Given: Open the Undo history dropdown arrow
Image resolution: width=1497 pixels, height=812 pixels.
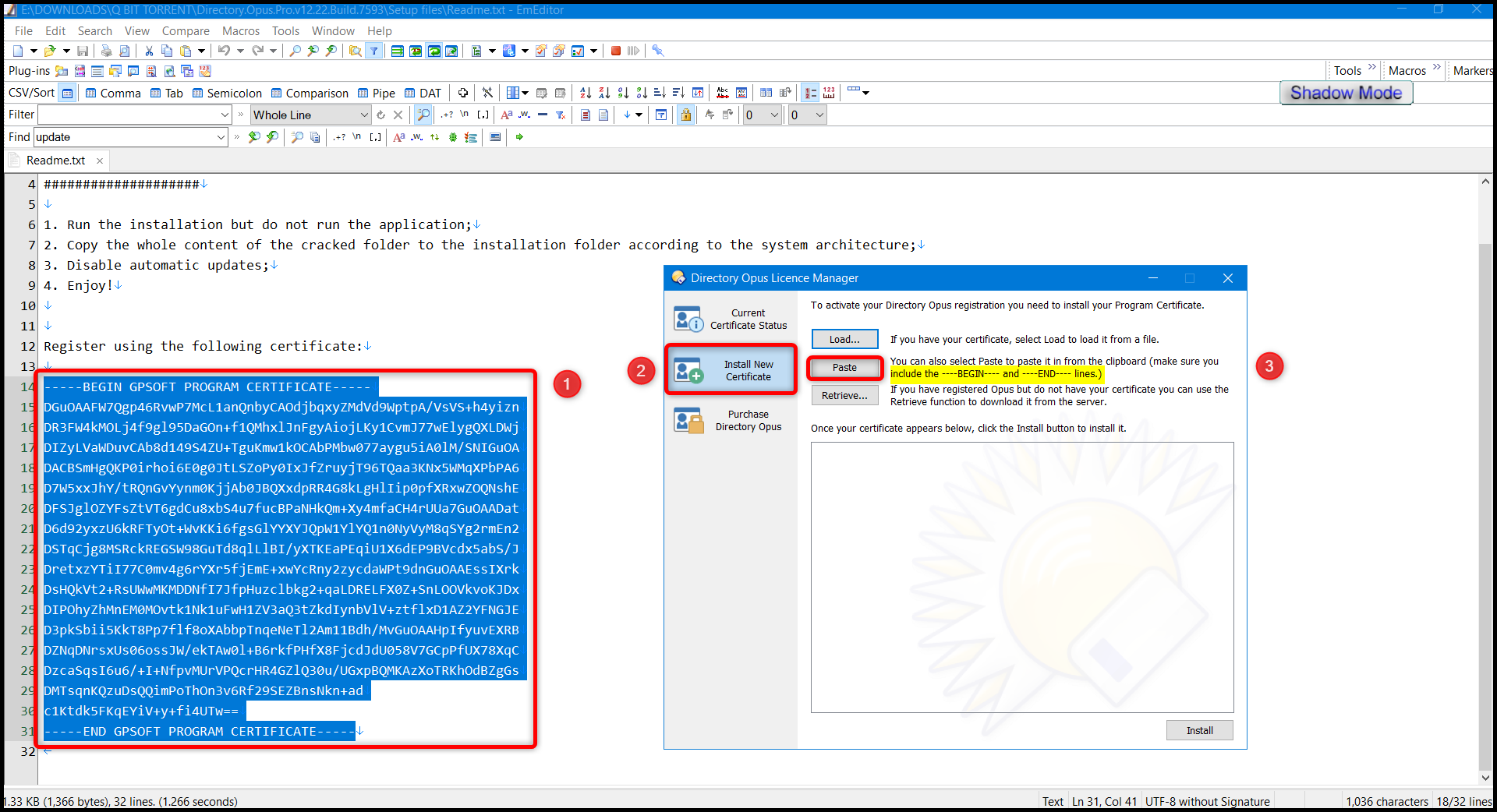Looking at the screenshot, I should coord(240,51).
